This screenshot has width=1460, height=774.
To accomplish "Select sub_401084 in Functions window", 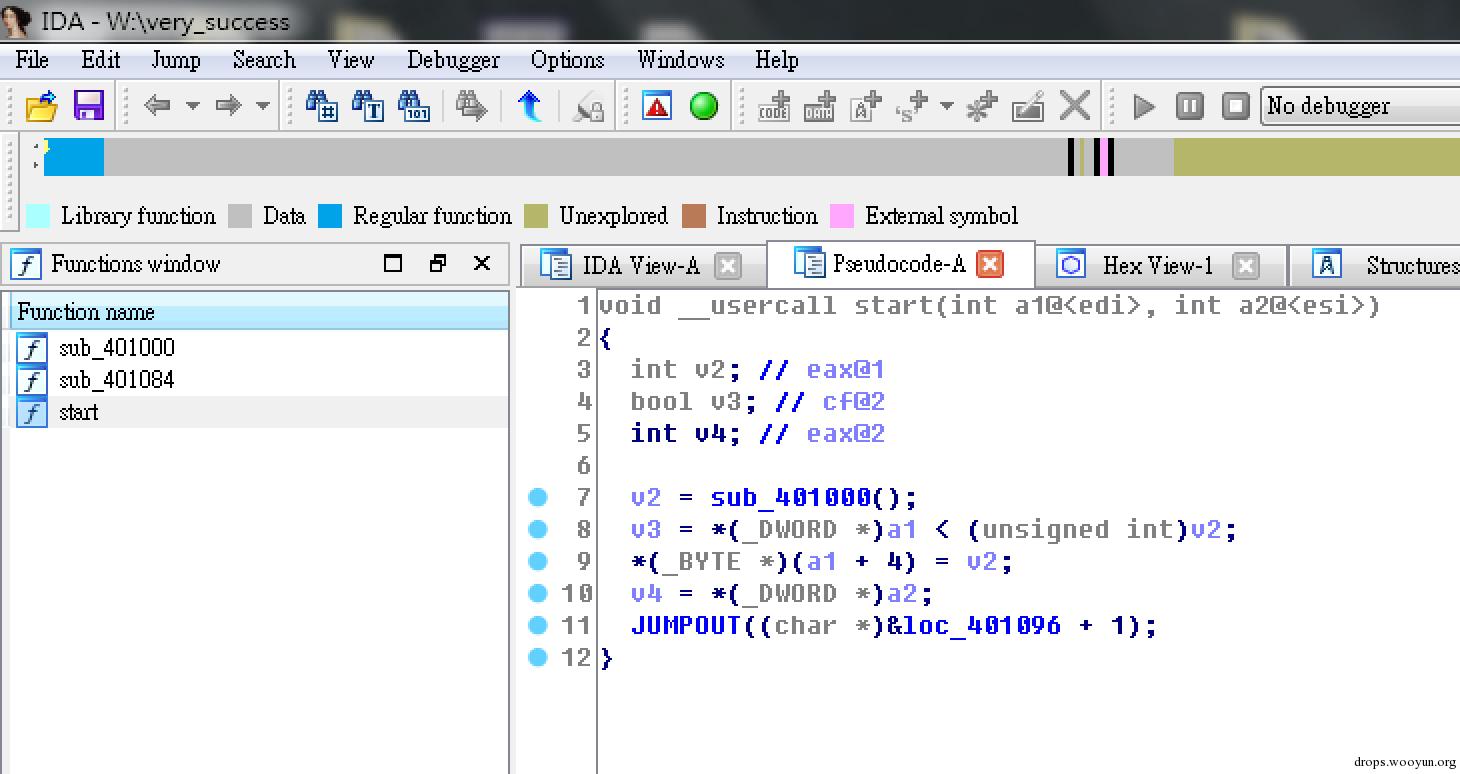I will [x=116, y=380].
